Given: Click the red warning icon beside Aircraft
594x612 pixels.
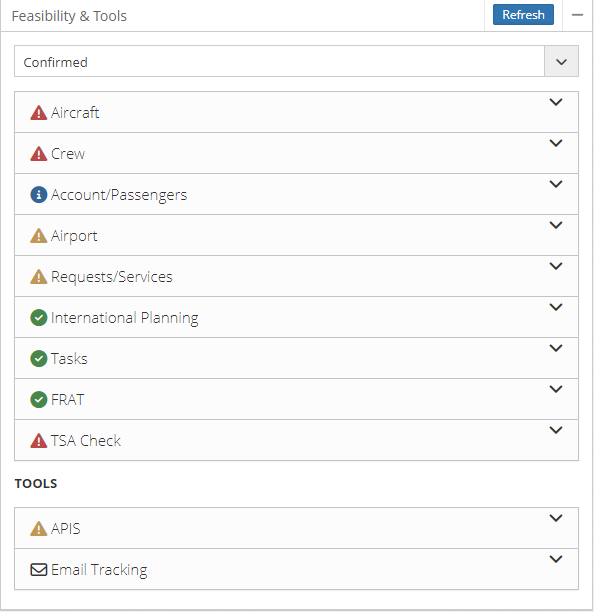Looking at the screenshot, I should point(39,113).
